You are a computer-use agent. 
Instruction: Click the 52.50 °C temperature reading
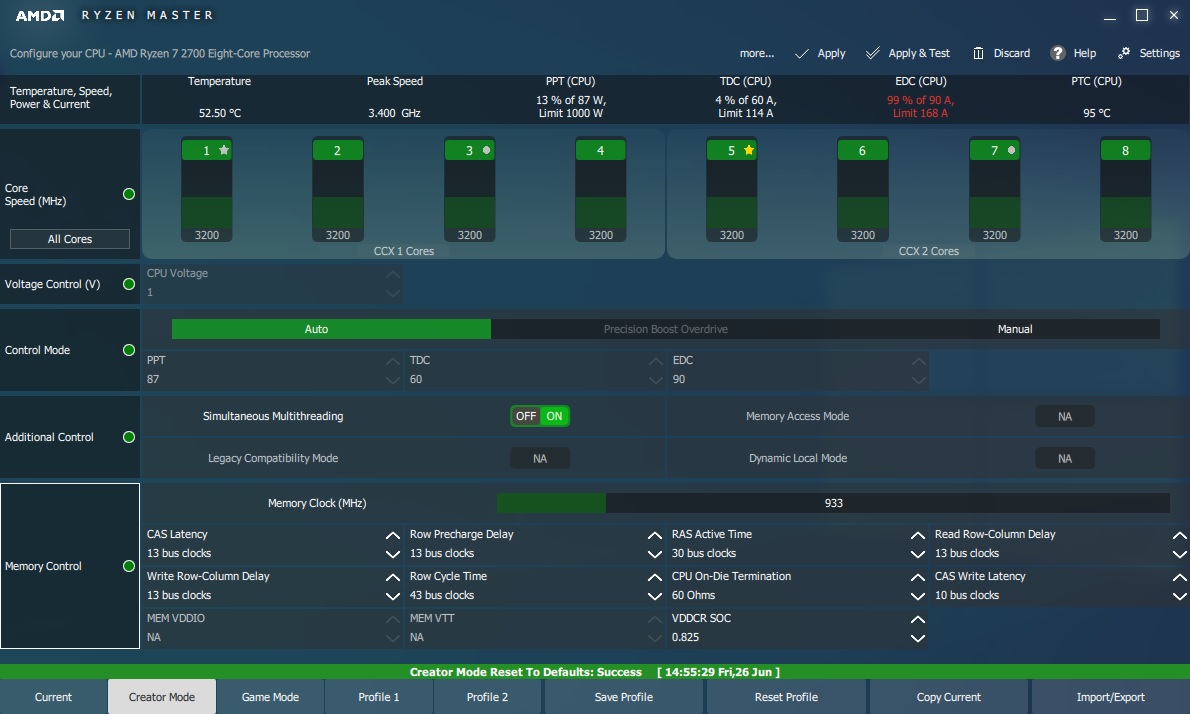[219, 113]
